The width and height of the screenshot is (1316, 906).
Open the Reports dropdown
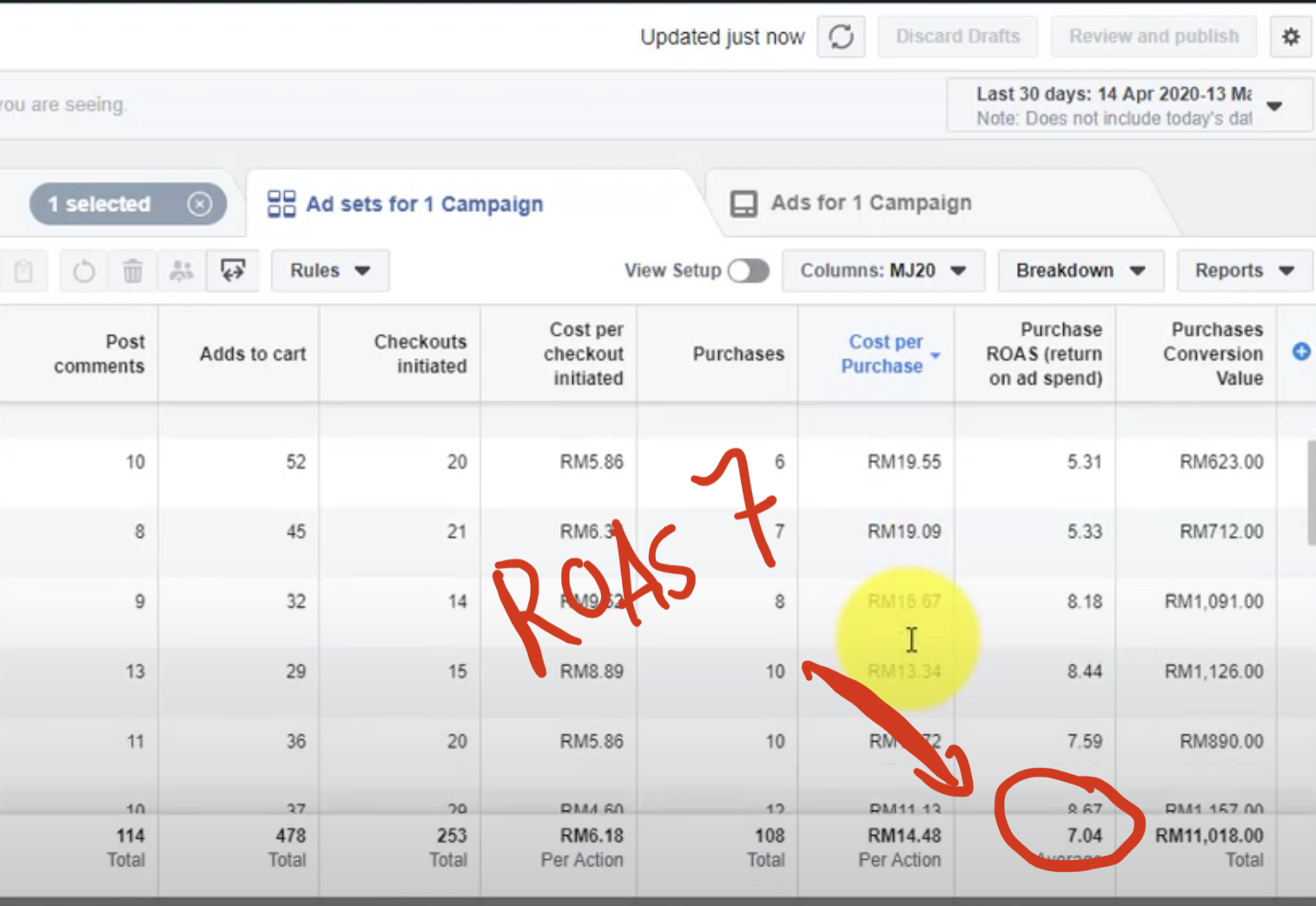tap(1245, 271)
